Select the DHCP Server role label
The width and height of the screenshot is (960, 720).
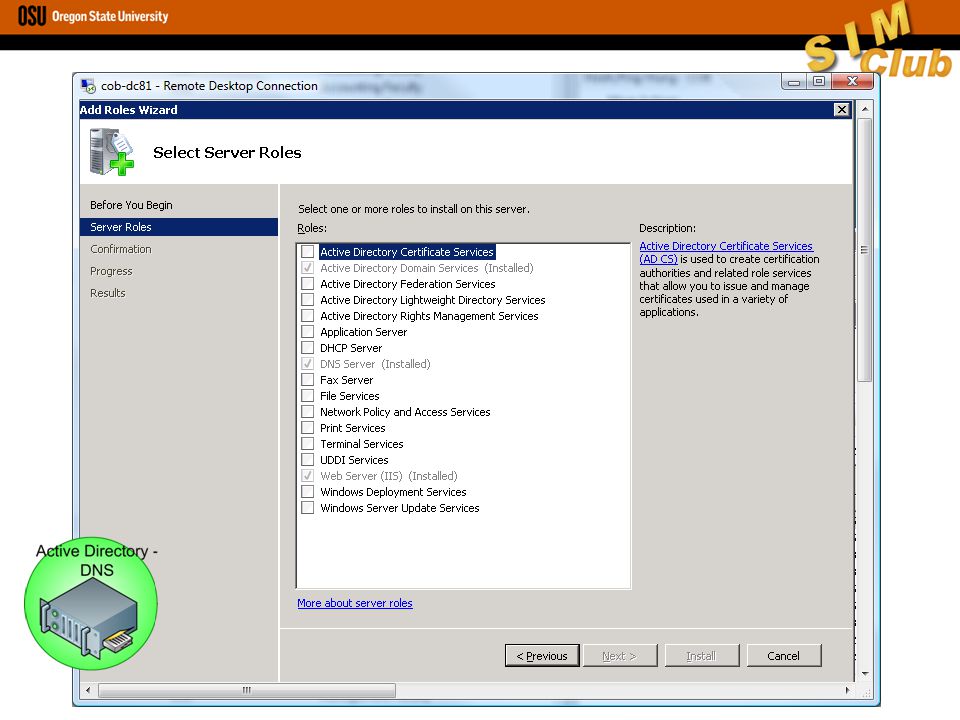pos(351,348)
